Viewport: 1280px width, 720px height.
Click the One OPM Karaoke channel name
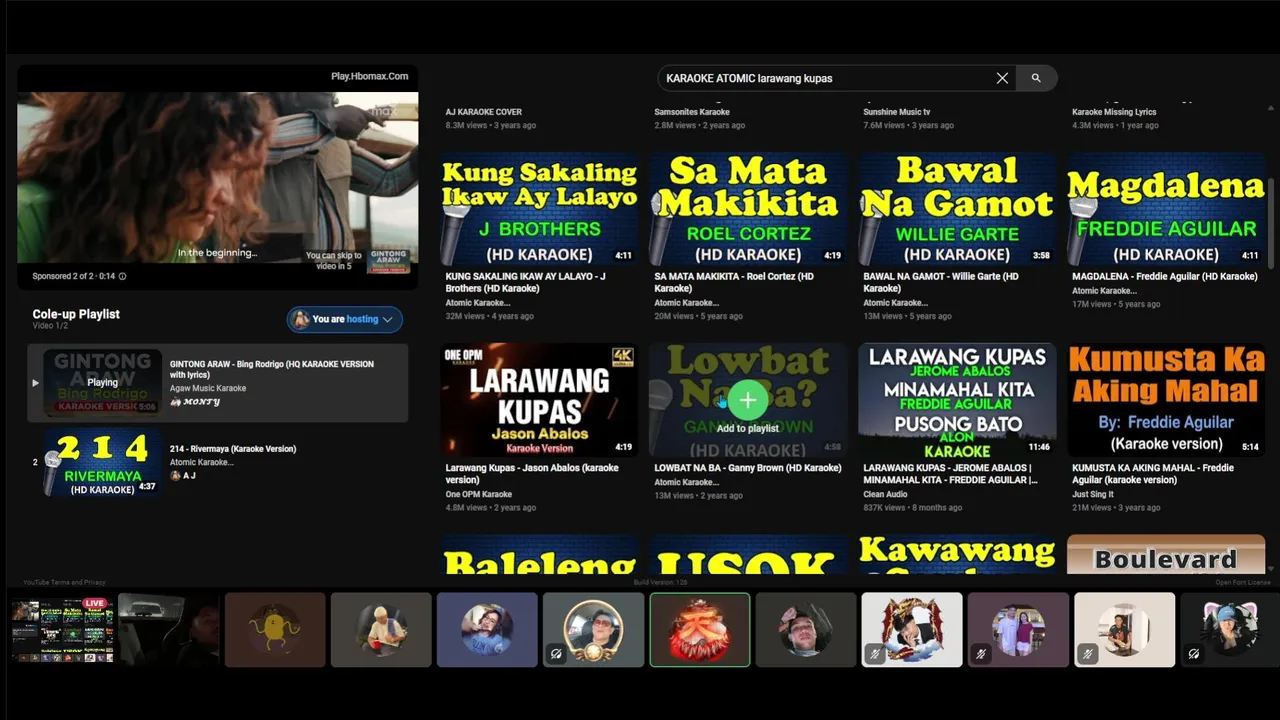(x=479, y=494)
